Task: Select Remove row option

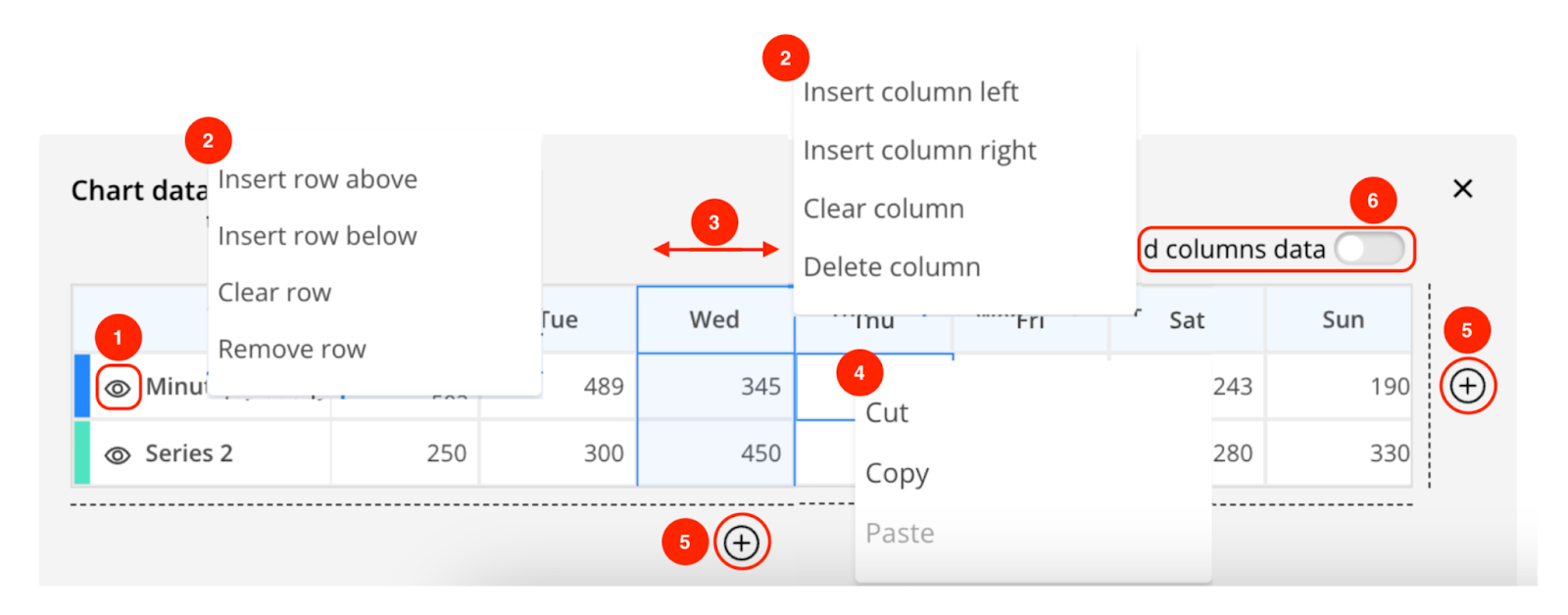Action: 292,350
